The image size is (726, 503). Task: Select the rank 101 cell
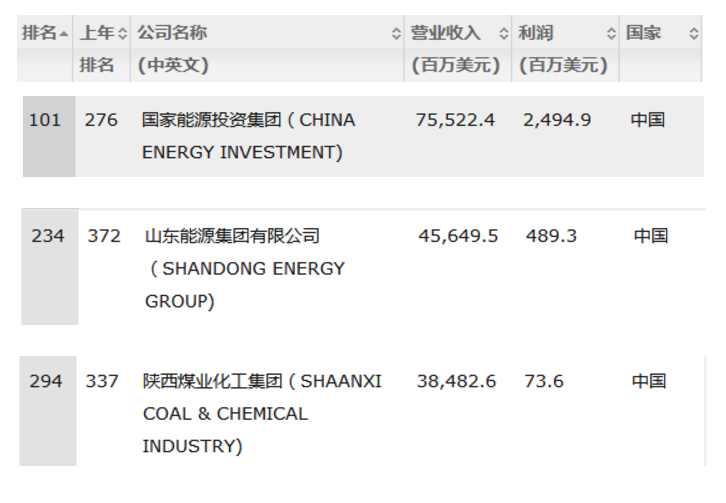click(45, 120)
